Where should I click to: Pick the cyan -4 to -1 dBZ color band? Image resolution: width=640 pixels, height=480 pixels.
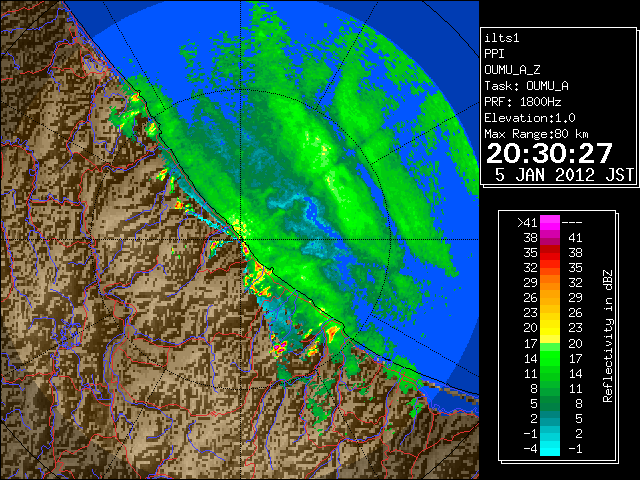click(550, 449)
